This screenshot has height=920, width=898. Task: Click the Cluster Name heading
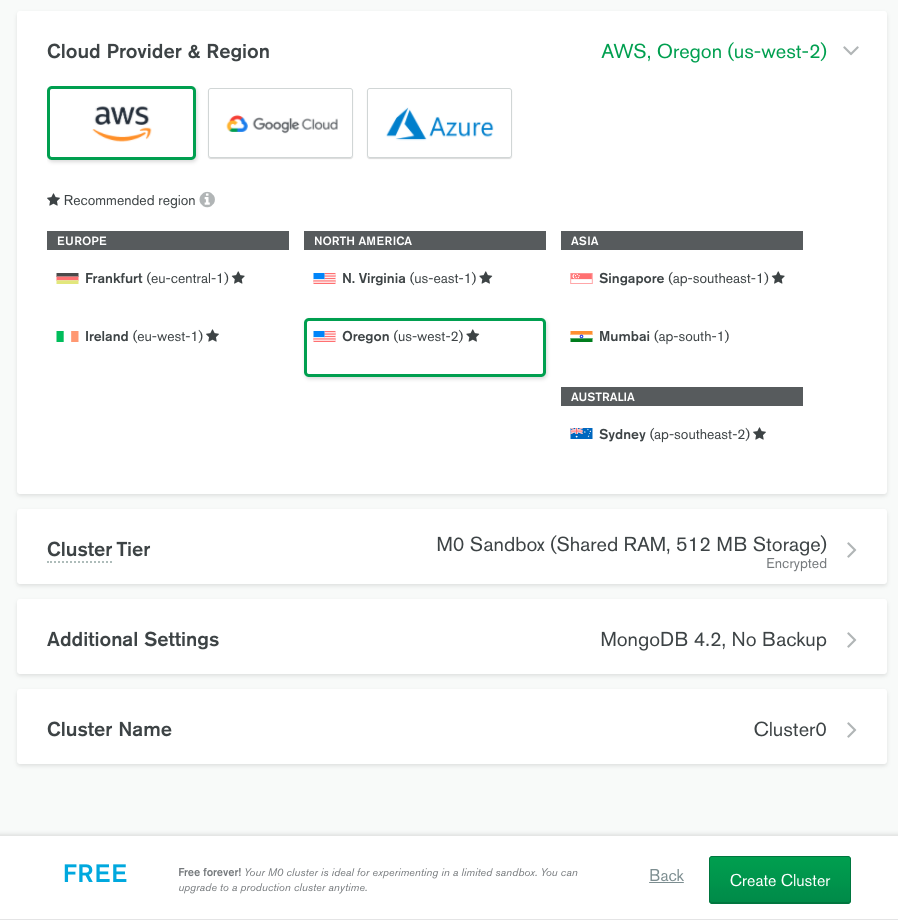(109, 729)
